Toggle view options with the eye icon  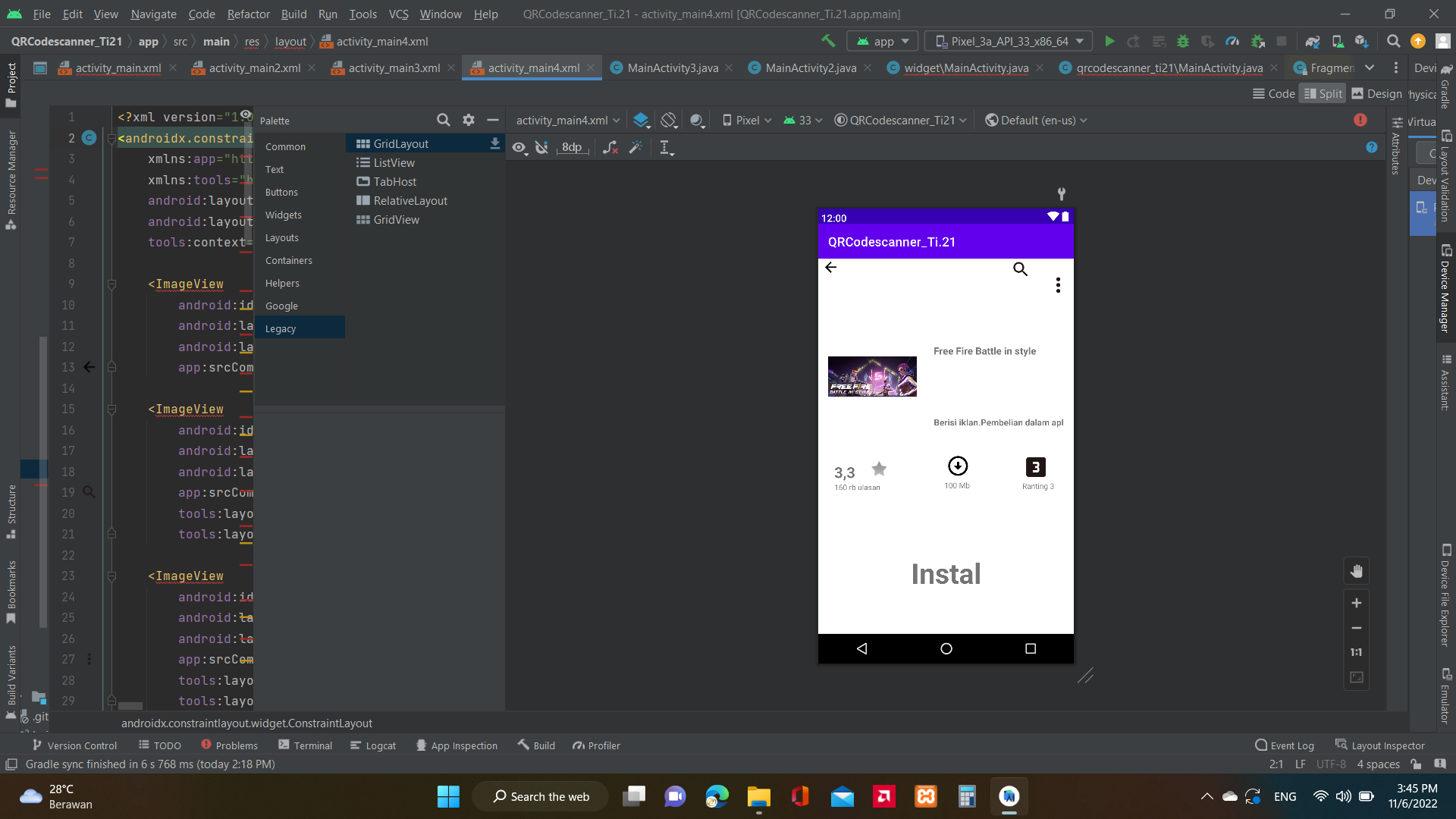(x=519, y=149)
